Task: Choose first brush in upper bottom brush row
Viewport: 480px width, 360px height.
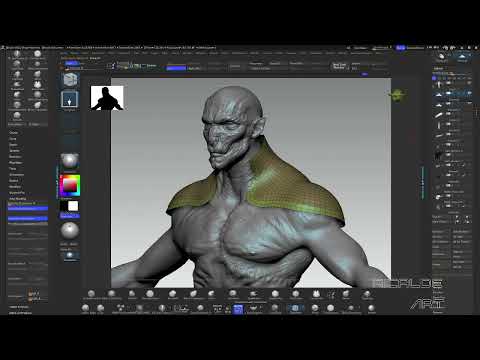Action: point(91,294)
